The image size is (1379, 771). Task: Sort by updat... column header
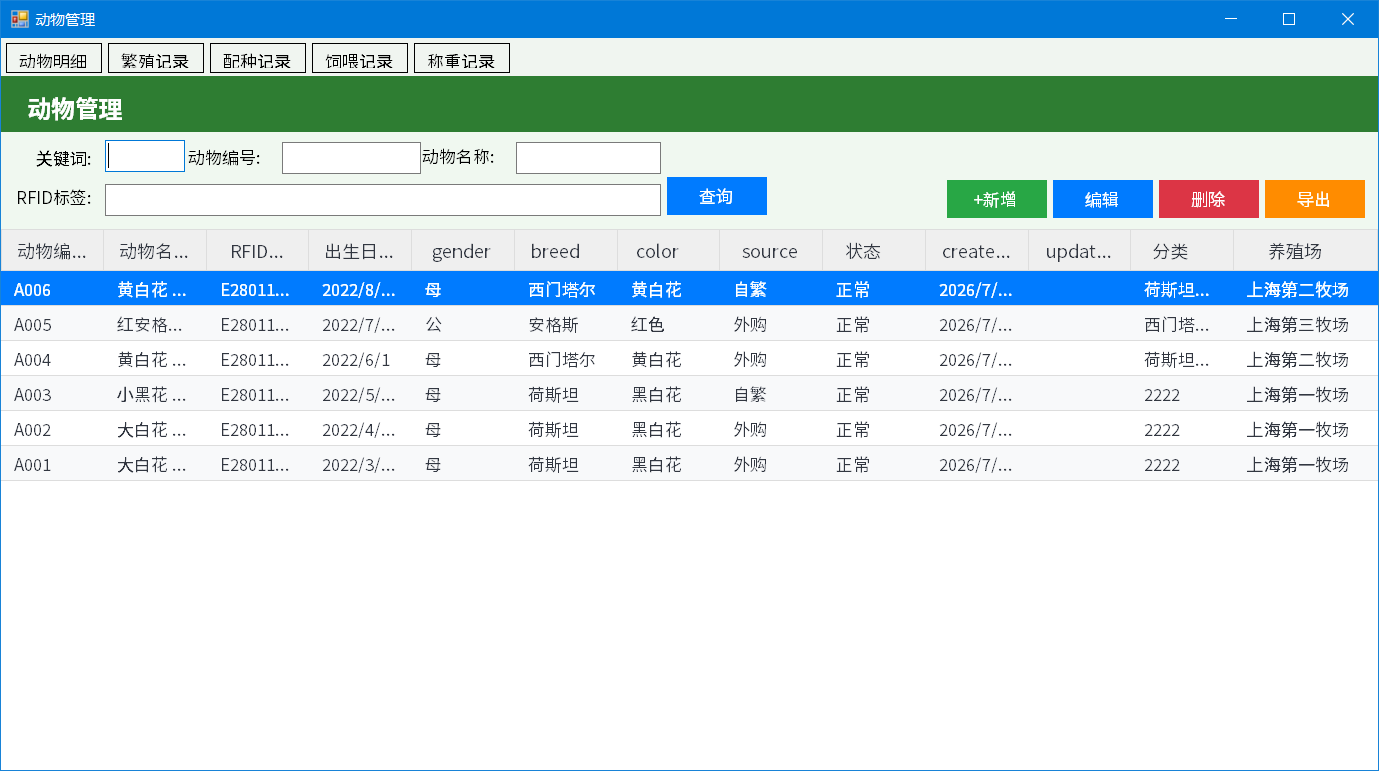1079,251
